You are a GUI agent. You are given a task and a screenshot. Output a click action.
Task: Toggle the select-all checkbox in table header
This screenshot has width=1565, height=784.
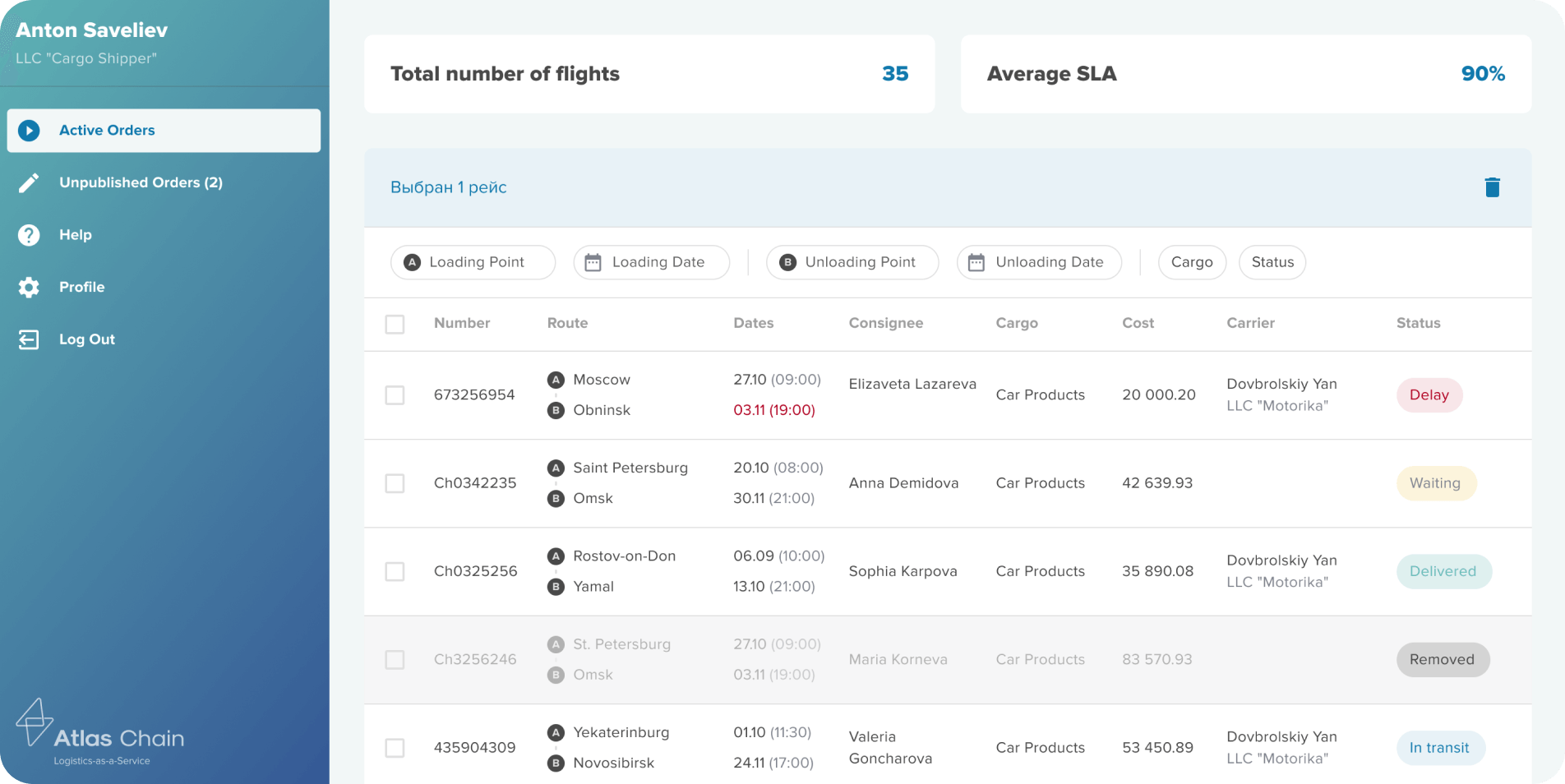(x=395, y=324)
